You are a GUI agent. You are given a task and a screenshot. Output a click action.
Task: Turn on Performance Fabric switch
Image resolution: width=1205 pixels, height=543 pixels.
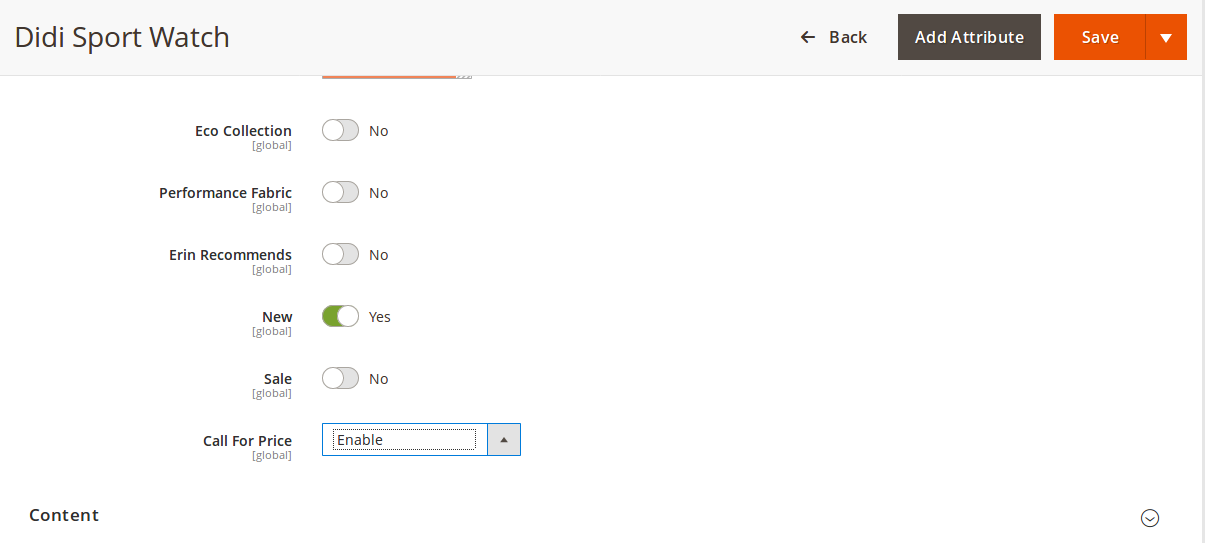click(340, 193)
